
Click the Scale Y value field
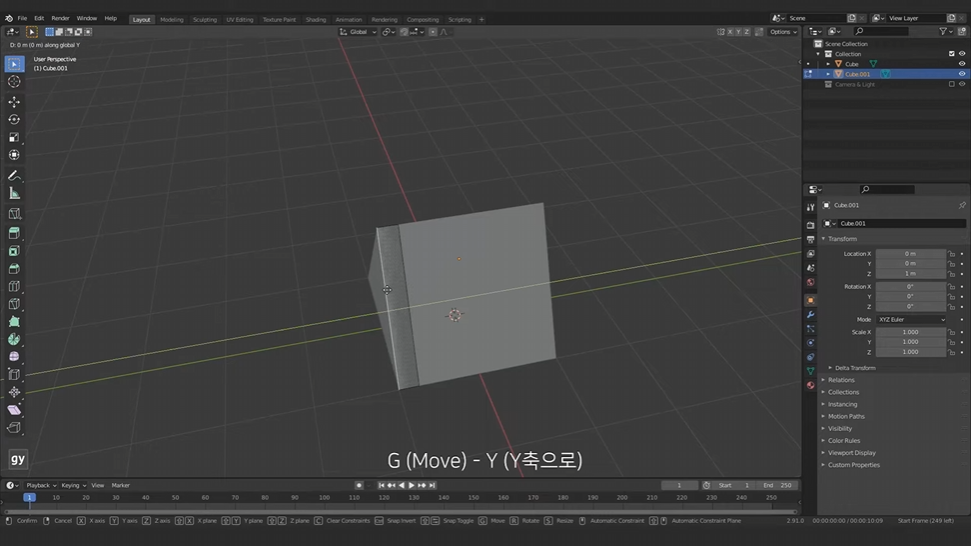coord(910,342)
